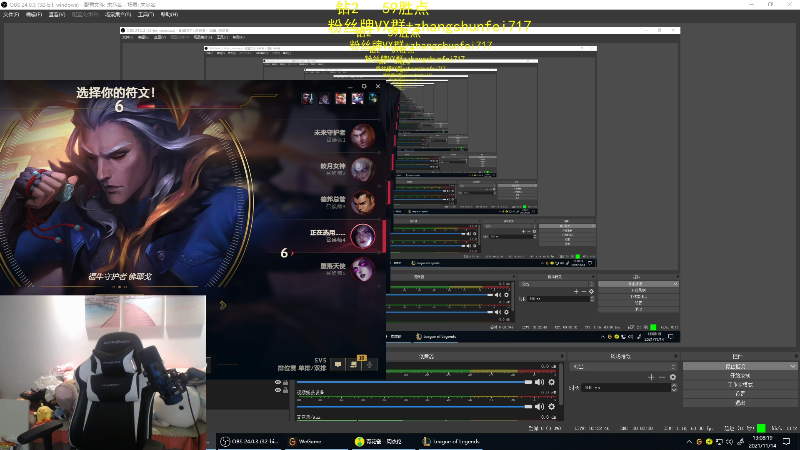Select the 未来守护者 teammate portrait

(x=363, y=136)
